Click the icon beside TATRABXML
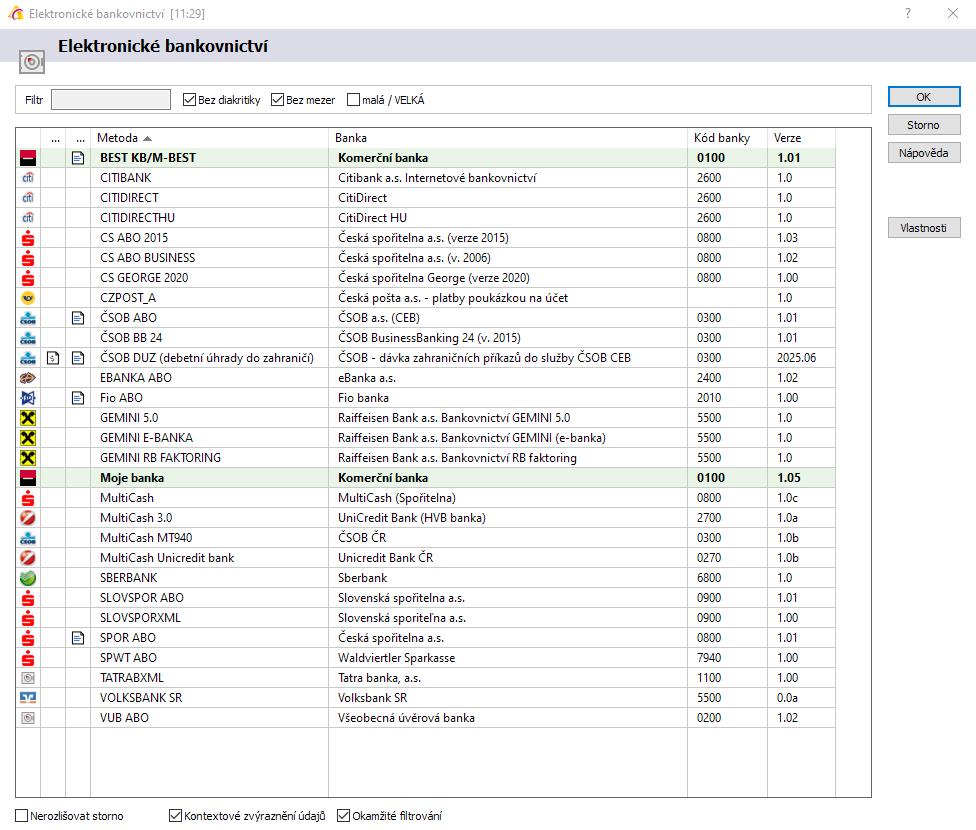This screenshot has width=976, height=830. point(28,678)
